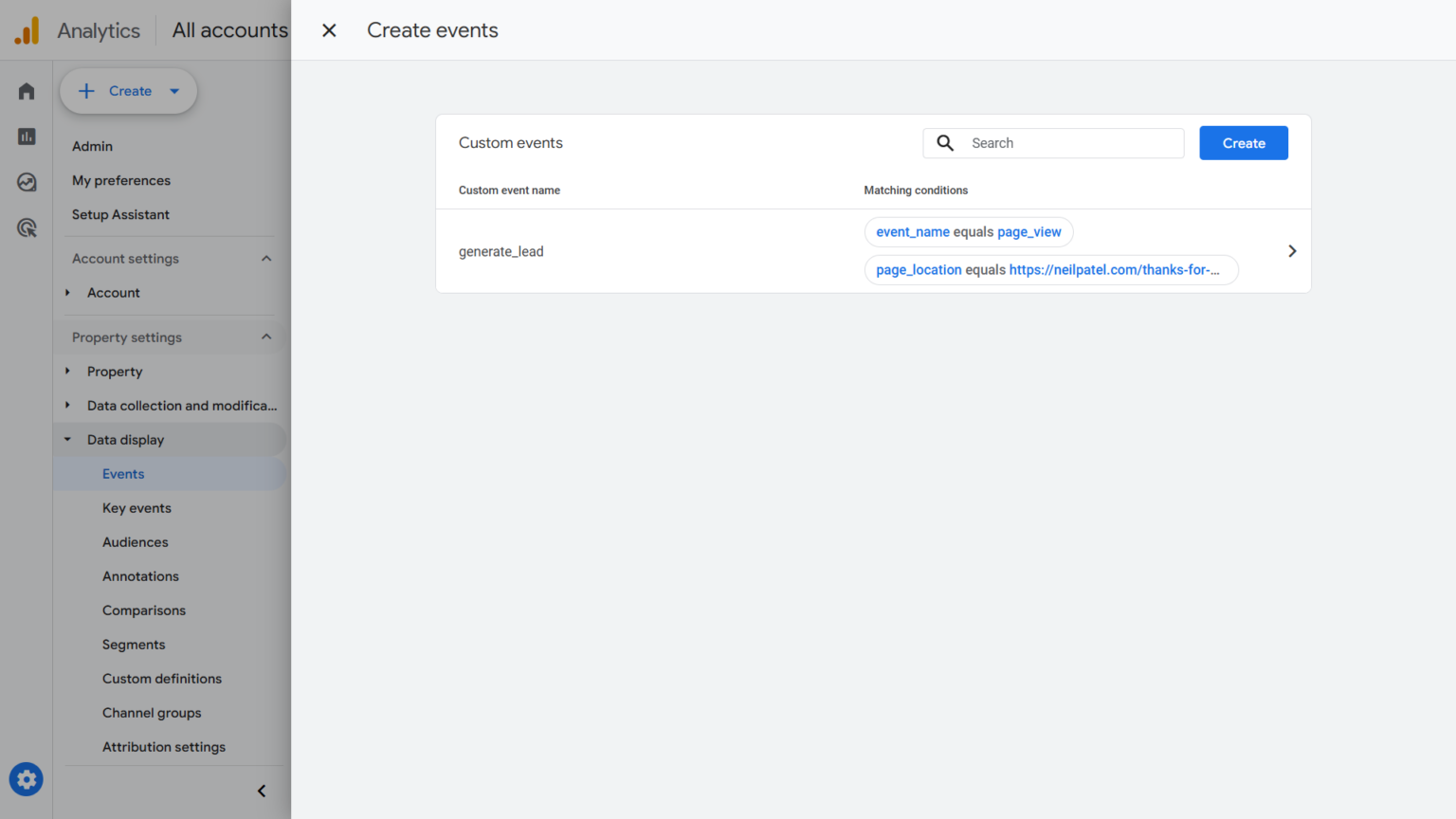Click the Advertising icon in the sidebar
The image size is (1456, 819).
26,227
